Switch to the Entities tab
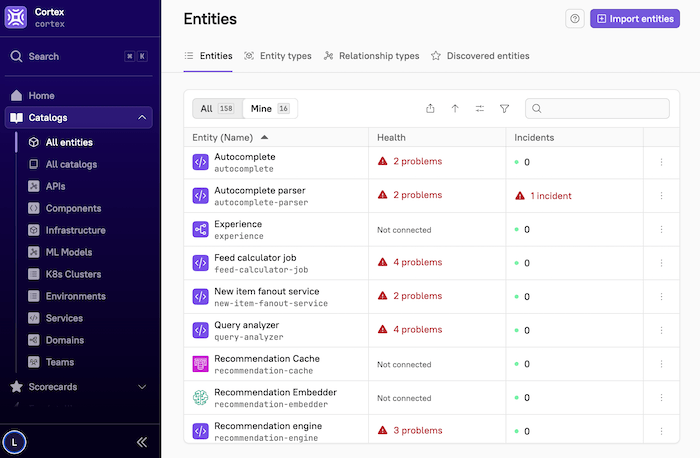The height and width of the screenshot is (458, 700). [208, 56]
